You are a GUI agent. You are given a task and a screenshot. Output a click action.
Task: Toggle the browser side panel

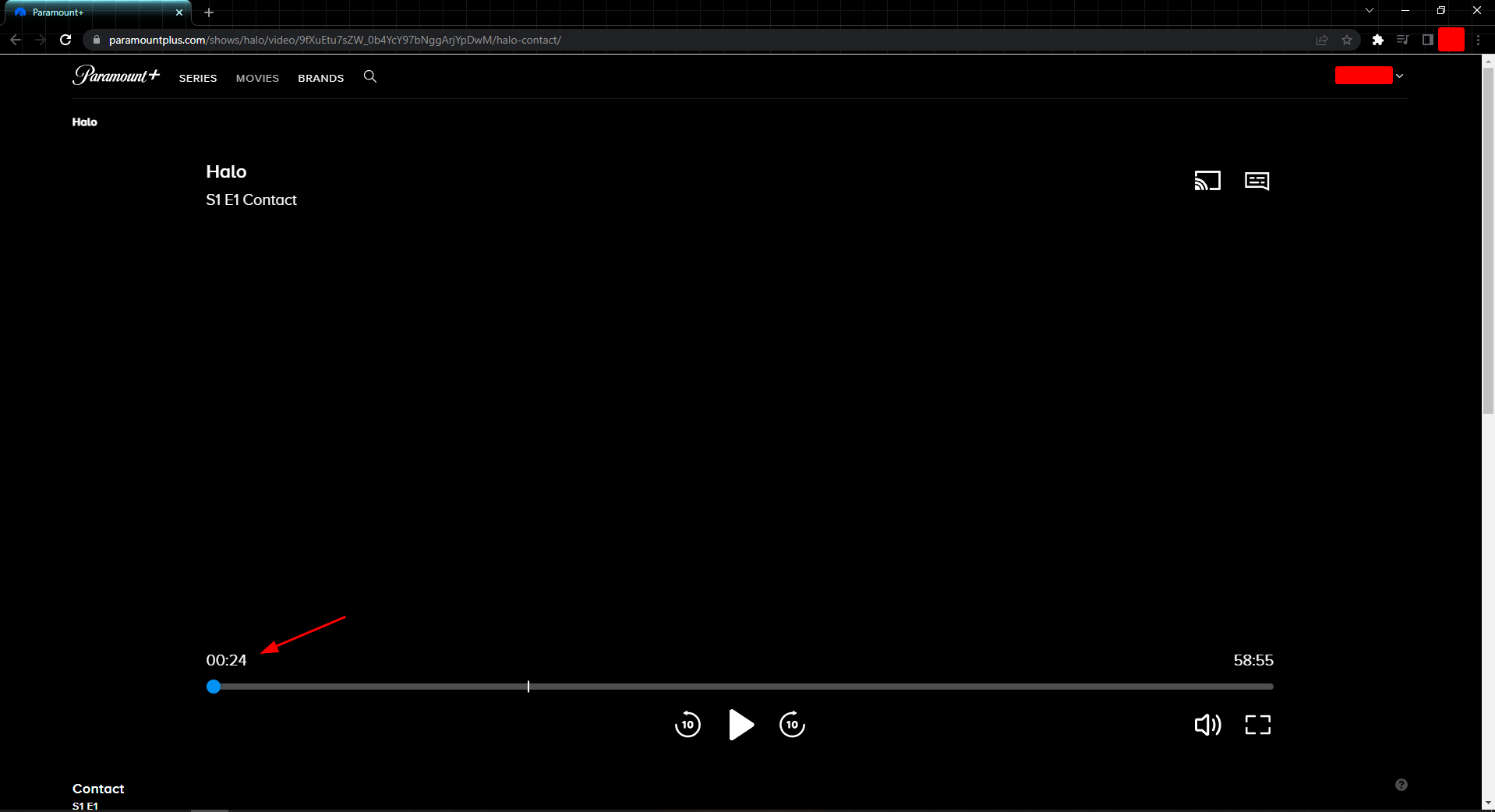pyautogui.click(x=1428, y=40)
